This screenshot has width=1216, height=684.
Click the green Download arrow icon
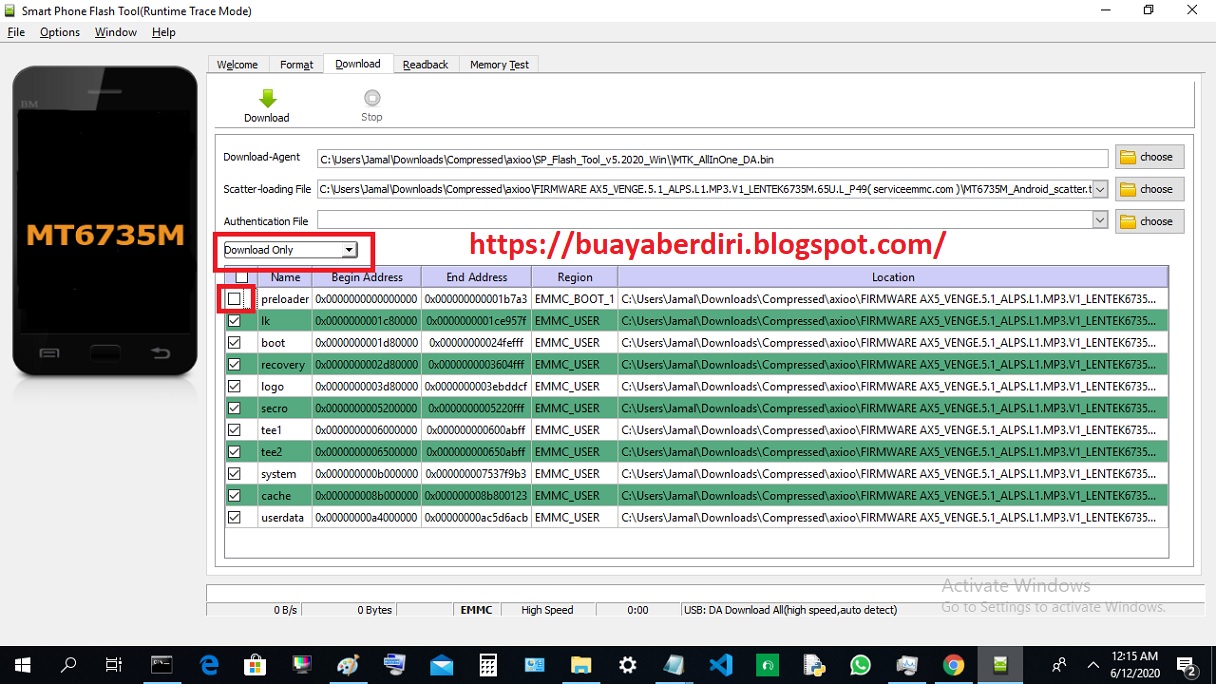[266, 97]
